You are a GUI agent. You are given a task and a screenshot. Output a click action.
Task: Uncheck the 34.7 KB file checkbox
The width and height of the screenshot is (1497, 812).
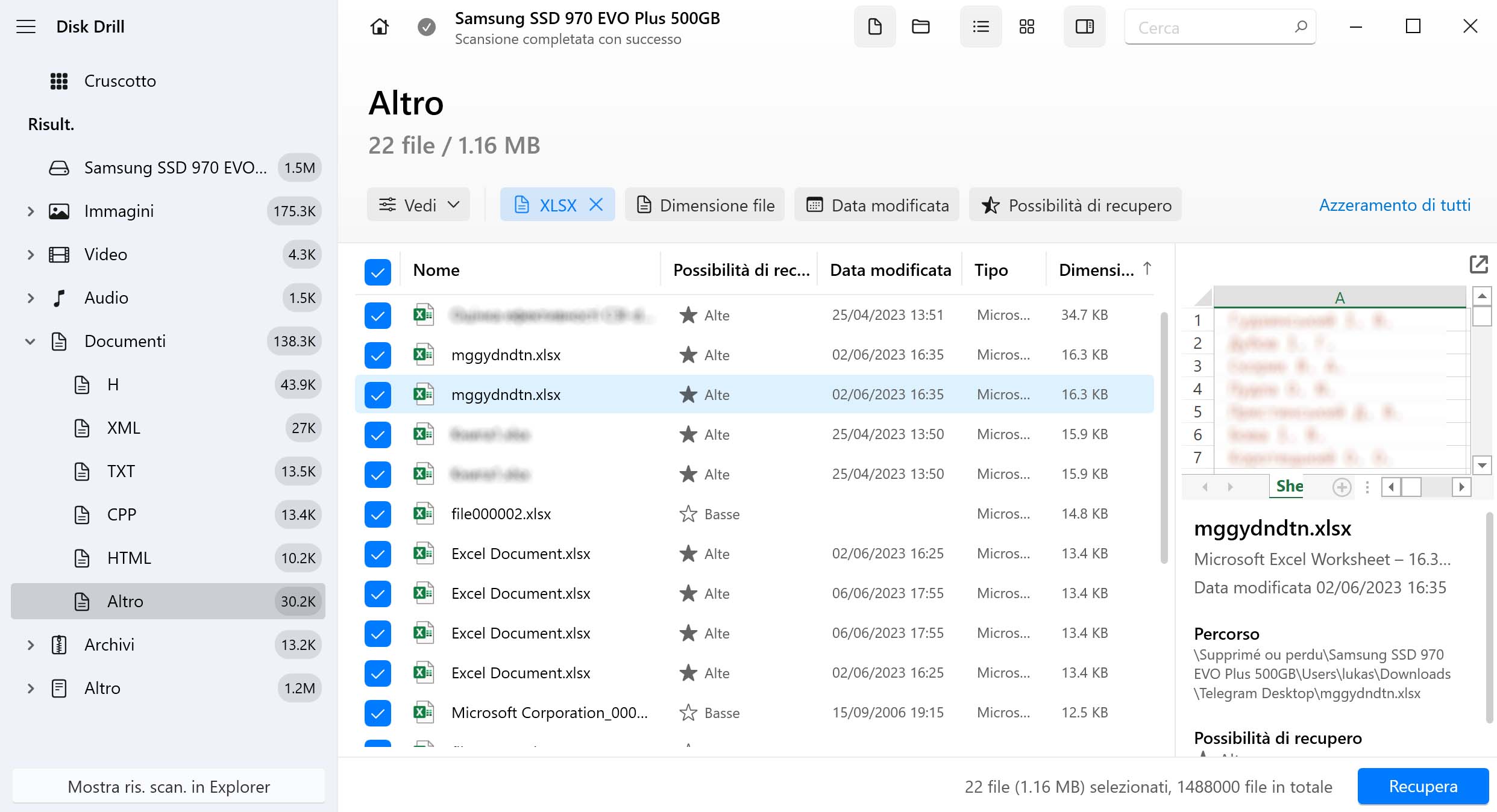click(378, 316)
